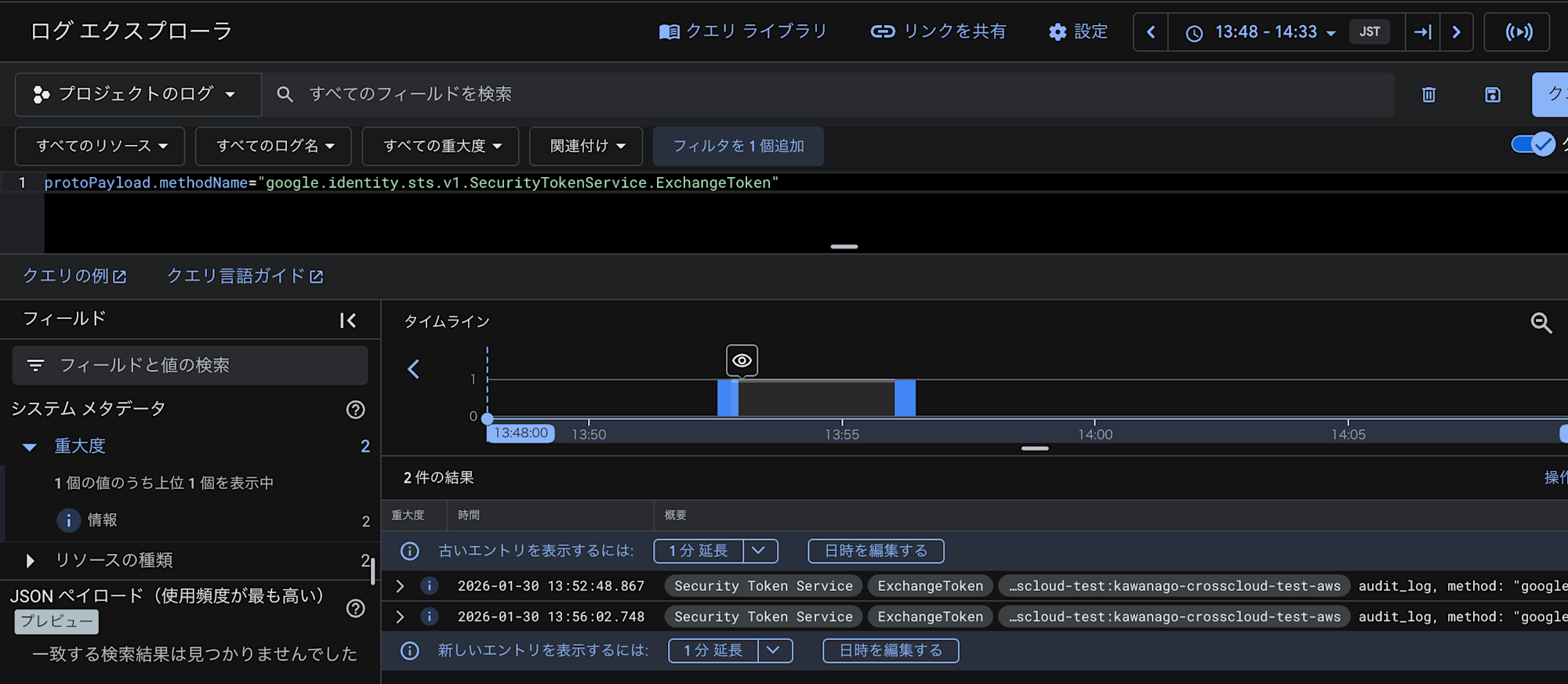Click the right blue timeline bar
Image resolution: width=1568 pixels, height=684 pixels.
click(x=905, y=398)
